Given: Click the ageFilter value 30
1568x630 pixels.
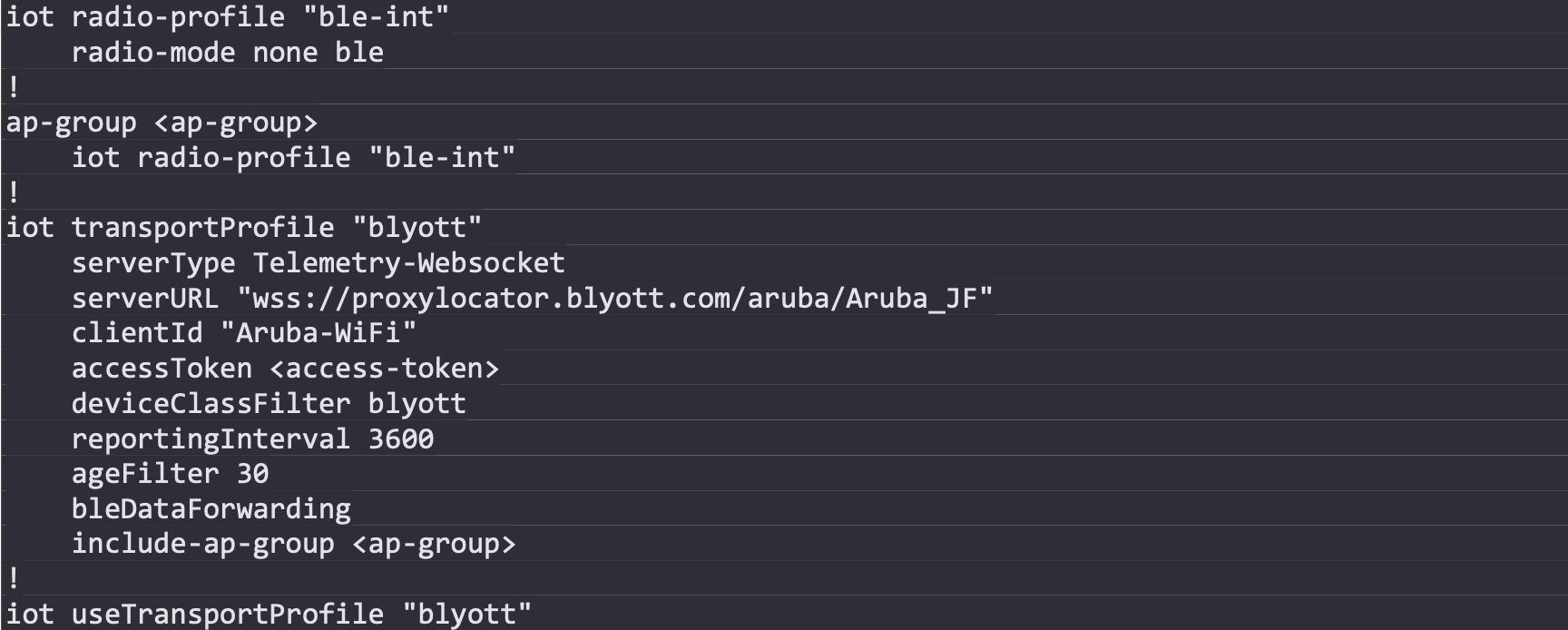Looking at the screenshot, I should coord(252,473).
